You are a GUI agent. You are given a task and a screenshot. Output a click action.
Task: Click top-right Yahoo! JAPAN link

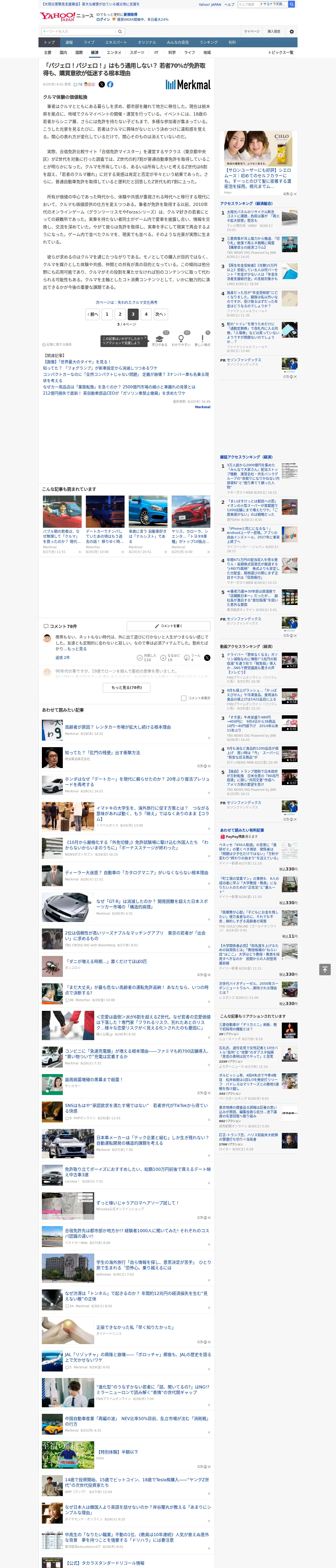pos(210,4)
